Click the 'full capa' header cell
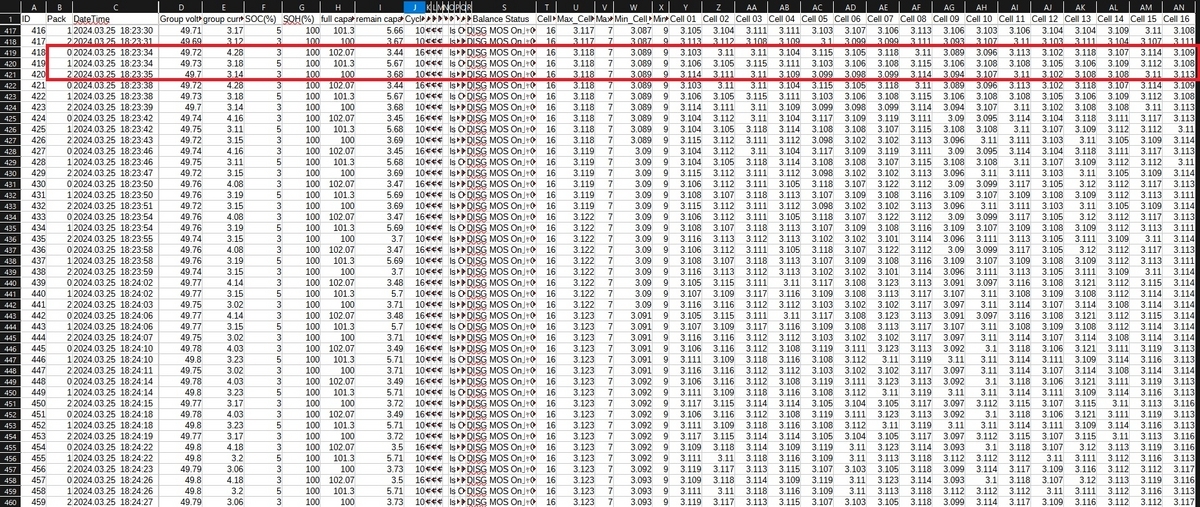The image size is (1200, 507). pyautogui.click(x=337, y=19)
